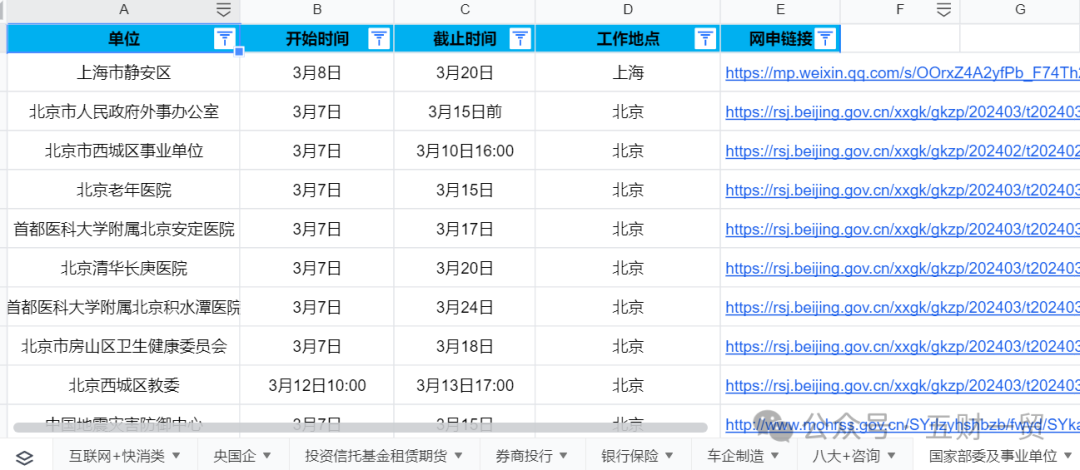Expand column F dropdown arrow
1080x470 pixels.
[x=944, y=10]
